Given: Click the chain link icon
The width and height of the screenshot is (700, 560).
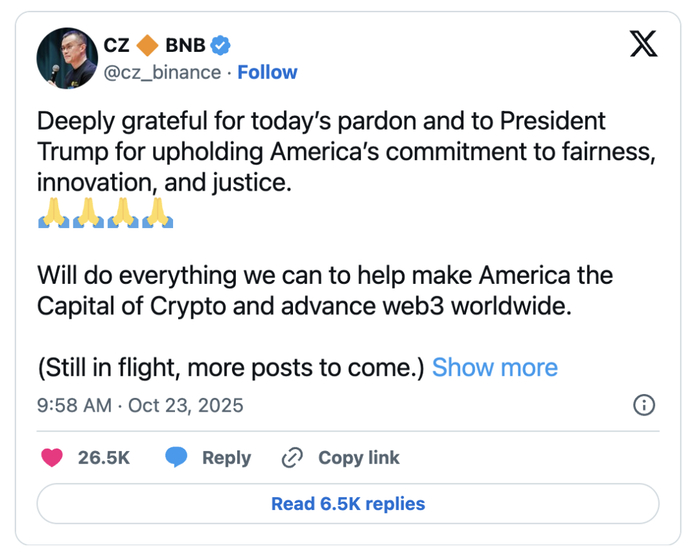Looking at the screenshot, I should tap(292, 458).
